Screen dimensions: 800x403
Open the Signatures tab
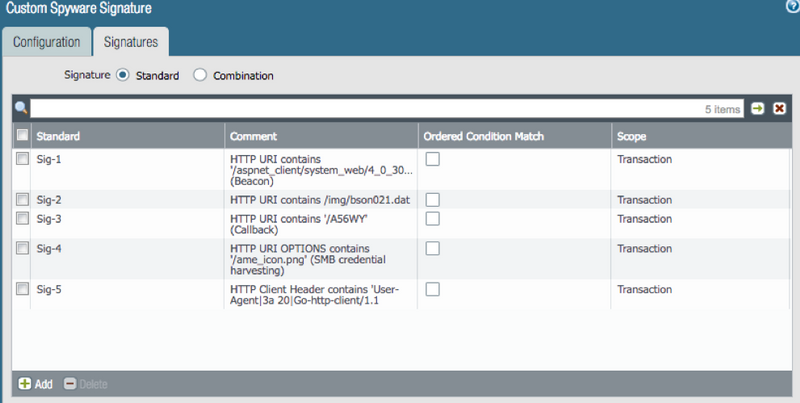tap(130, 42)
